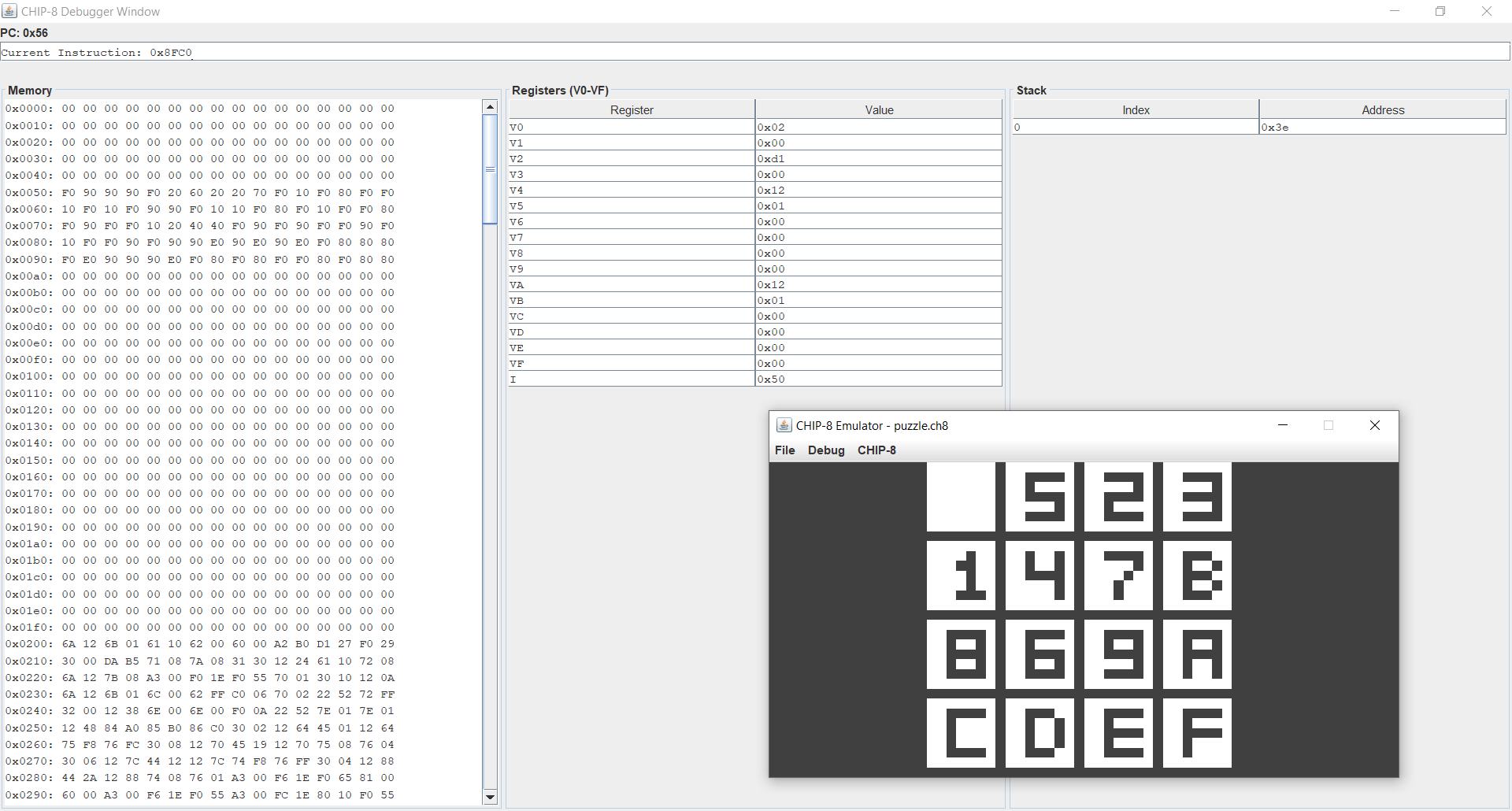This screenshot has width=1512, height=811.
Task: Click puzzle tile showing 7
Action: [x=1118, y=576]
